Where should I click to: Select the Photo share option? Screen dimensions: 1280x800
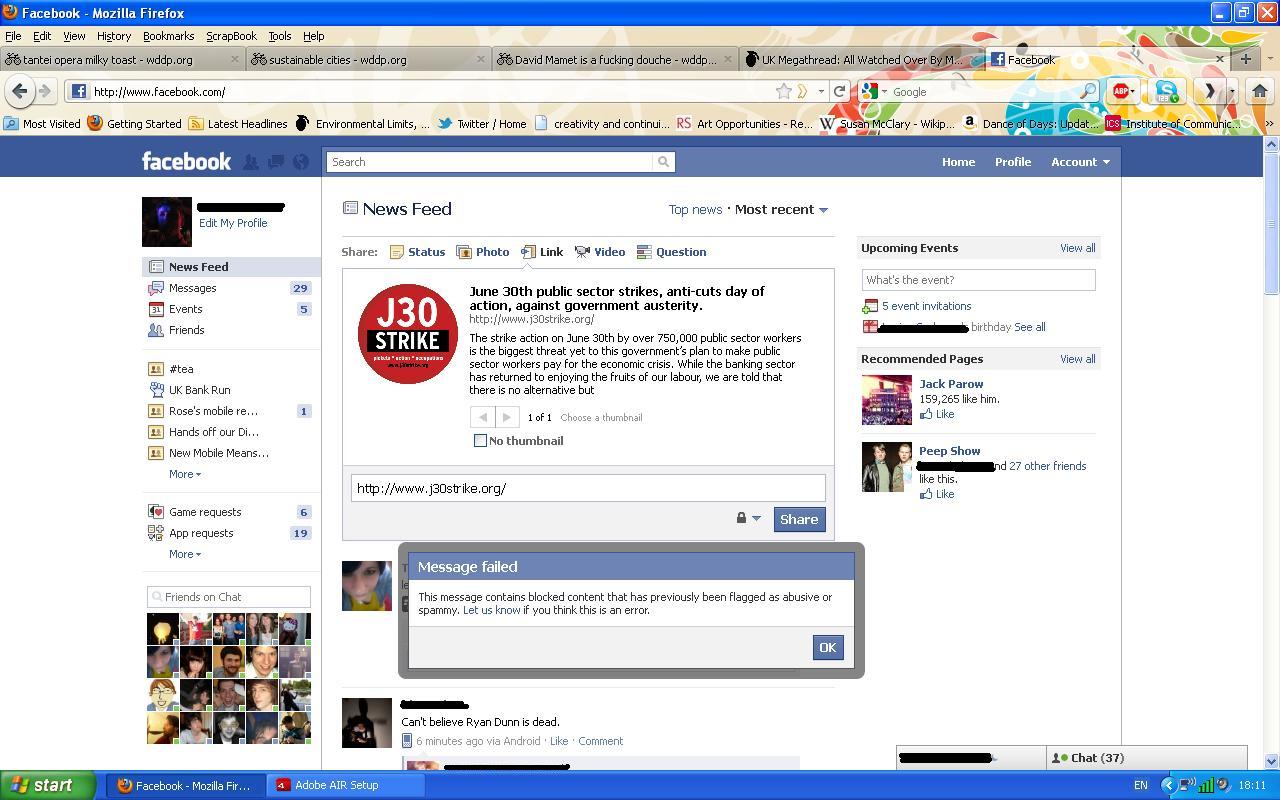483,252
